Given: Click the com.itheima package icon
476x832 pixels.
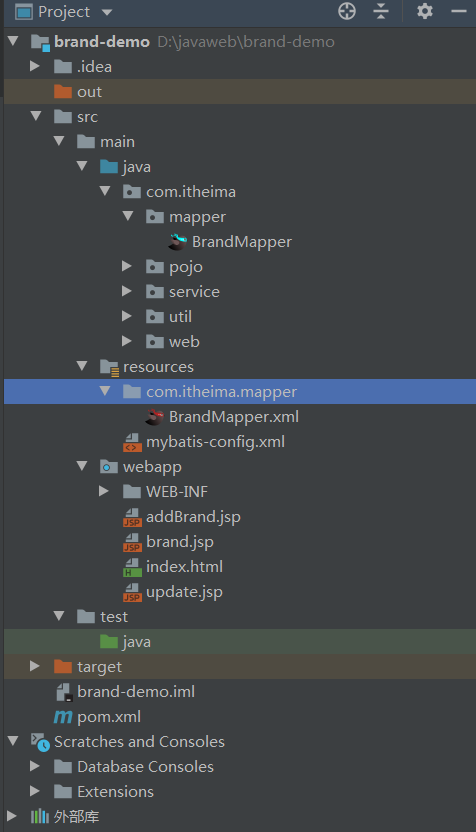Looking at the screenshot, I should click(x=132, y=192).
